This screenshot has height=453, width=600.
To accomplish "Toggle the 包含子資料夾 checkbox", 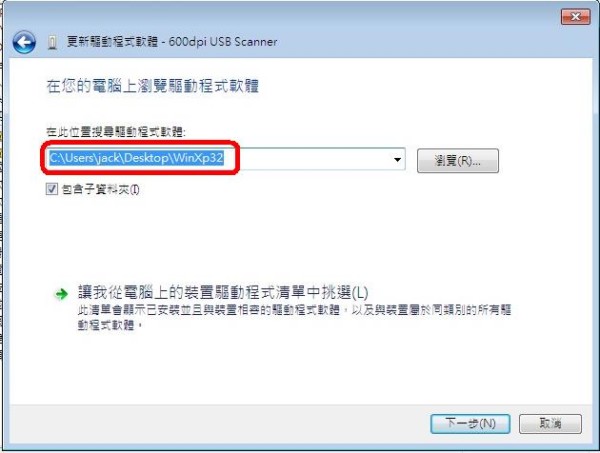I will 52,189.
